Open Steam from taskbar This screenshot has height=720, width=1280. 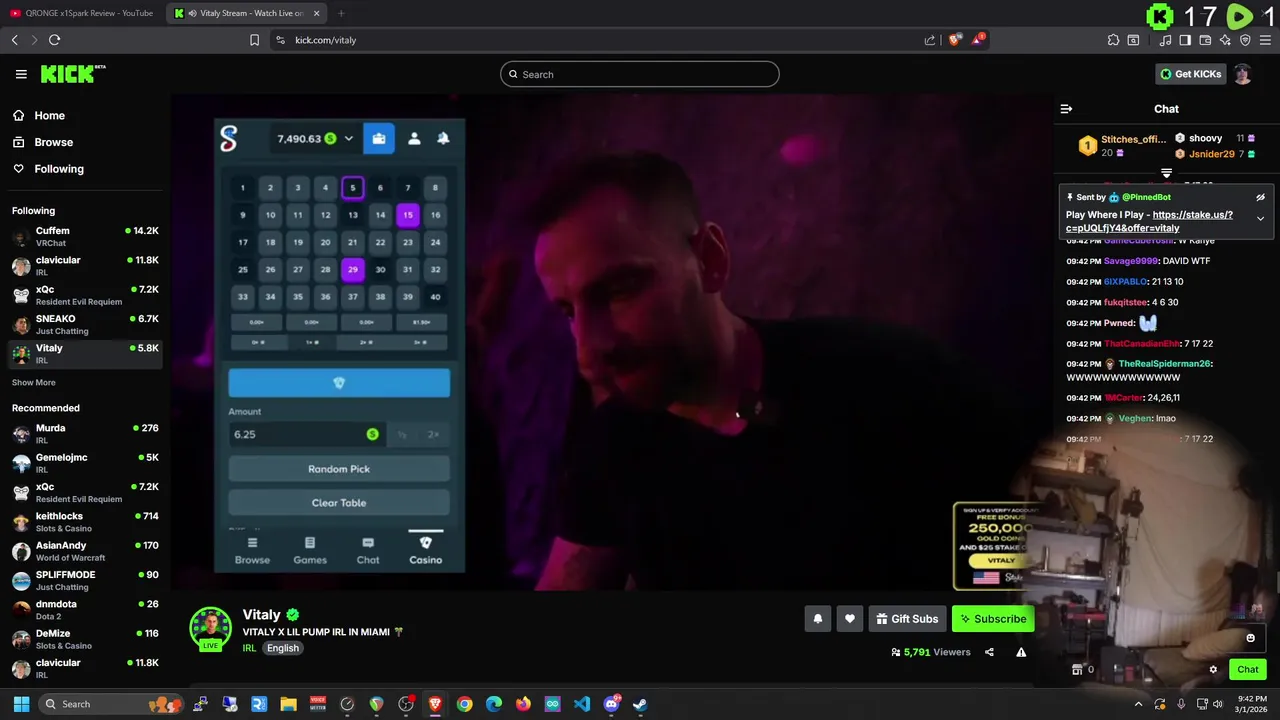pyautogui.click(x=640, y=704)
